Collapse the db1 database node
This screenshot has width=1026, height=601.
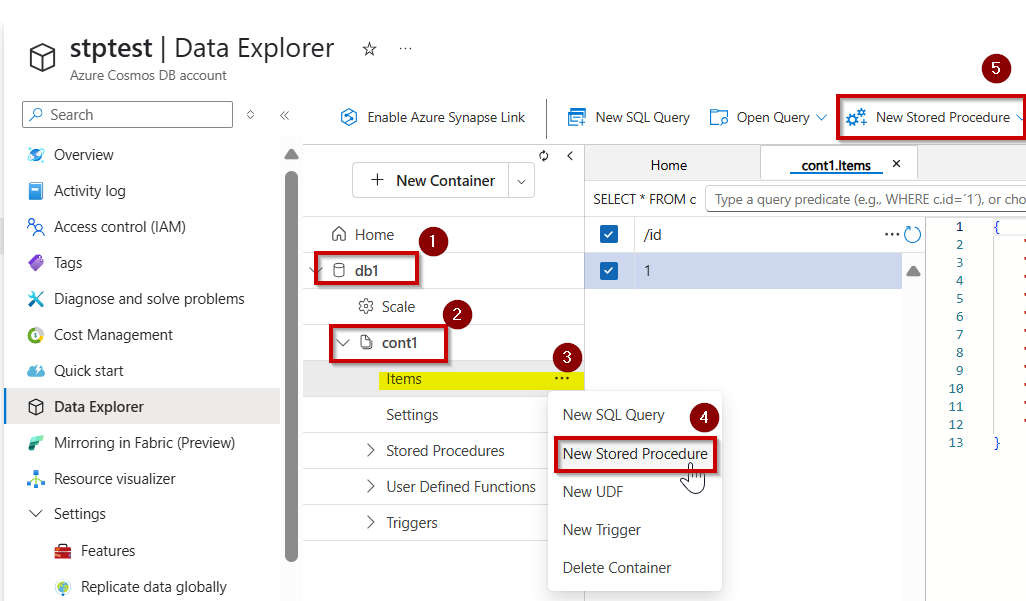pos(315,270)
